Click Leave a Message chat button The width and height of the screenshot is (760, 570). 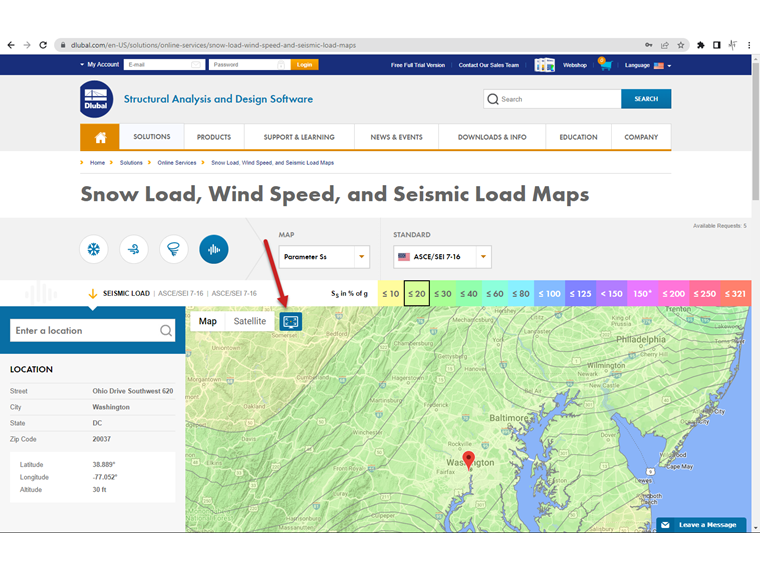(x=701, y=525)
